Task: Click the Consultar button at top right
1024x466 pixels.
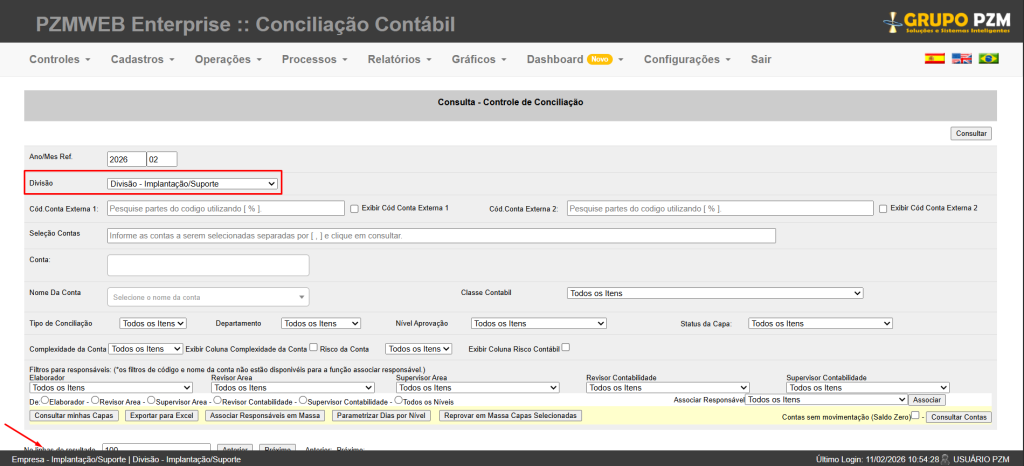Action: 971,133
